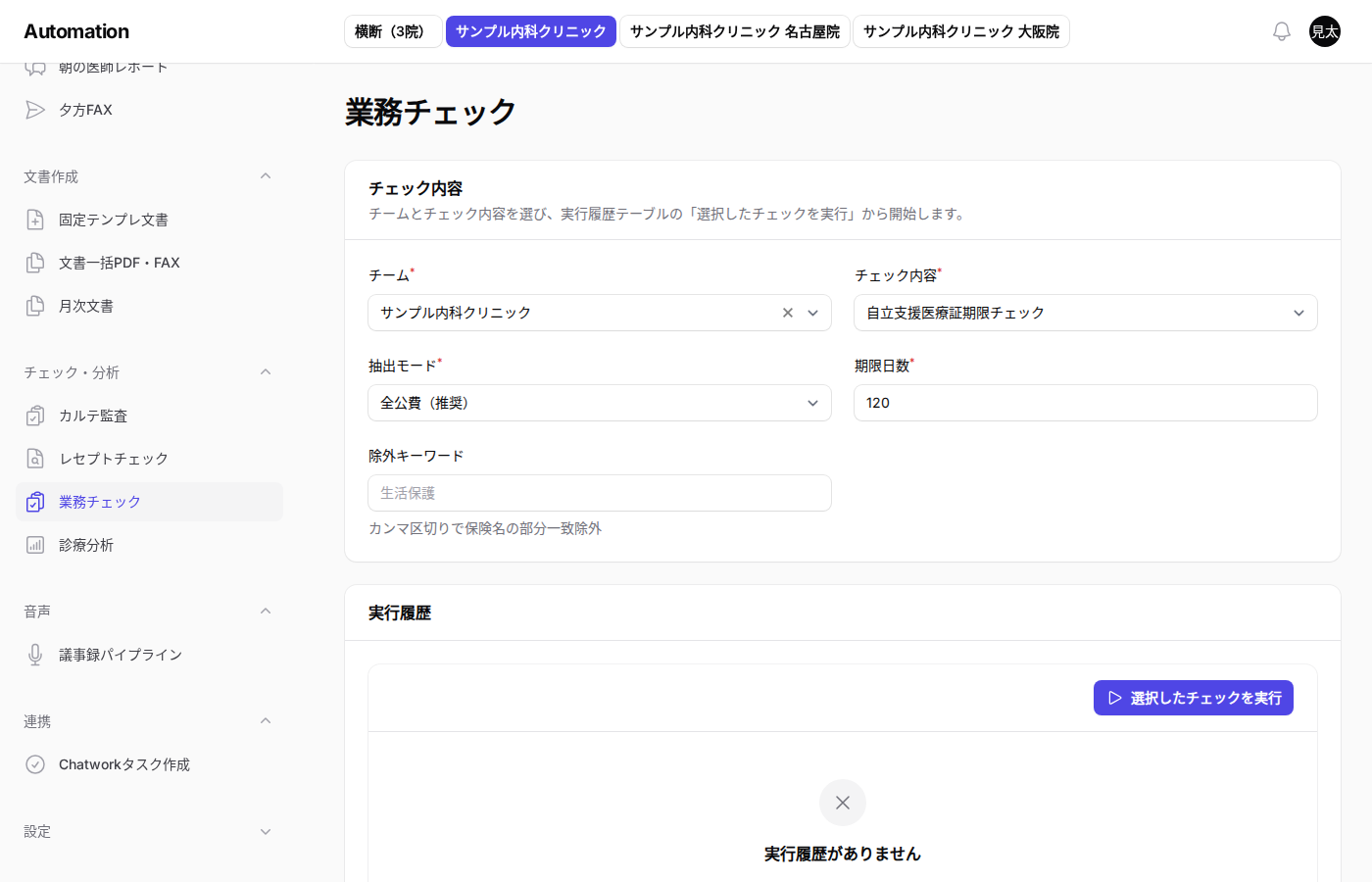This screenshot has width=1372, height=882.
Task: Collapse the 連携 sidebar section
Action: 266,721
